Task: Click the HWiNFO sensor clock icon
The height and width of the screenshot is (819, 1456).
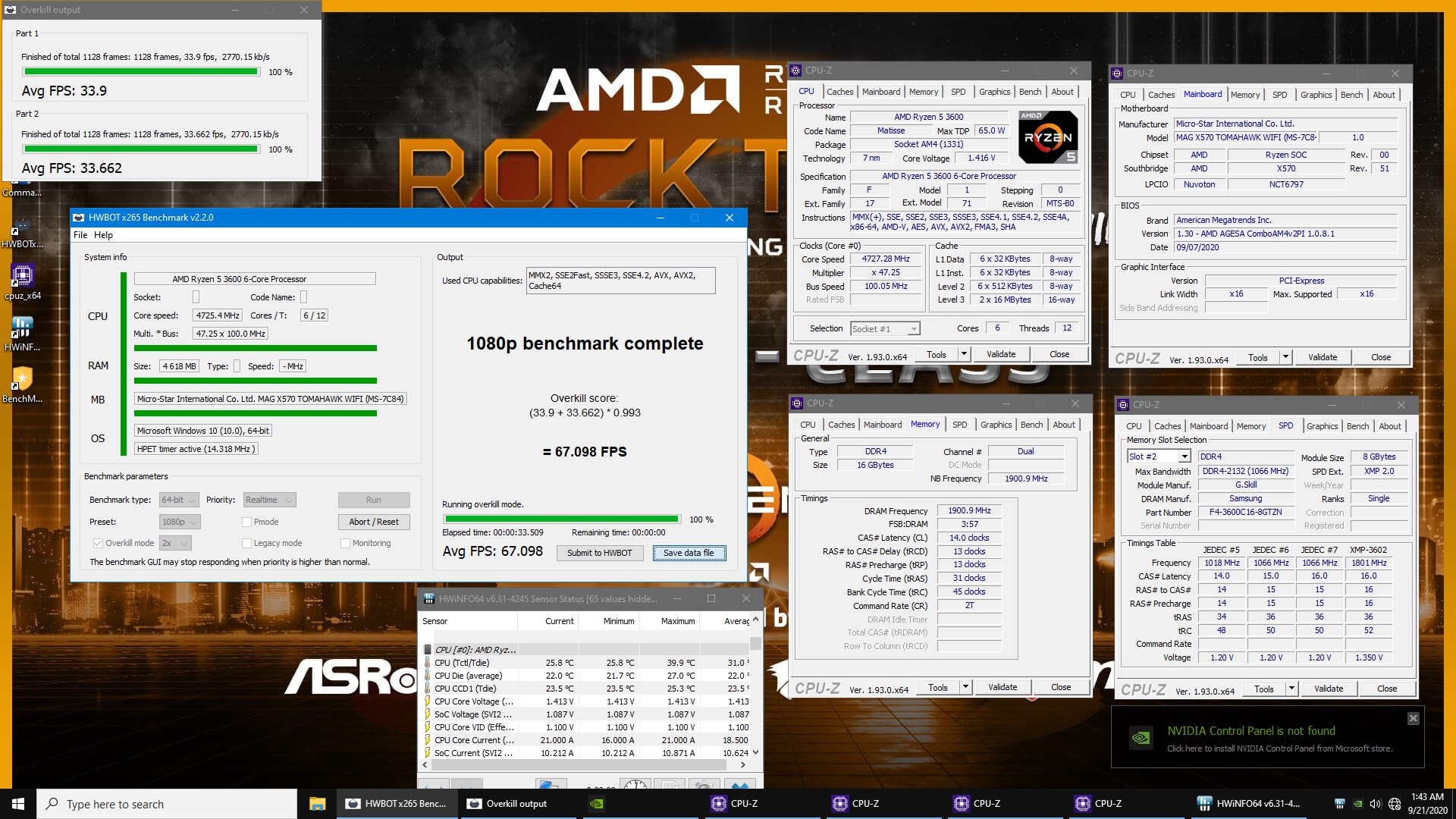Action: point(635,784)
